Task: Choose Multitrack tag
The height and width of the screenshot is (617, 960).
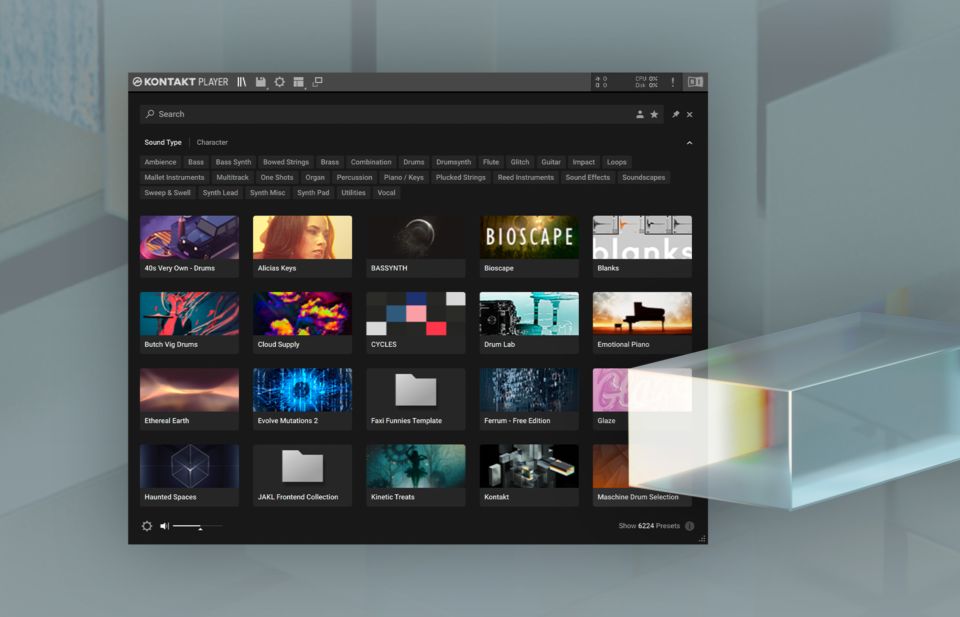Action: (x=233, y=178)
